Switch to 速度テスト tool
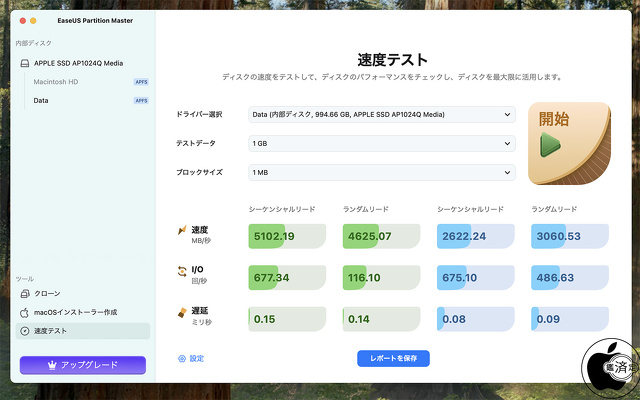 click(83, 331)
